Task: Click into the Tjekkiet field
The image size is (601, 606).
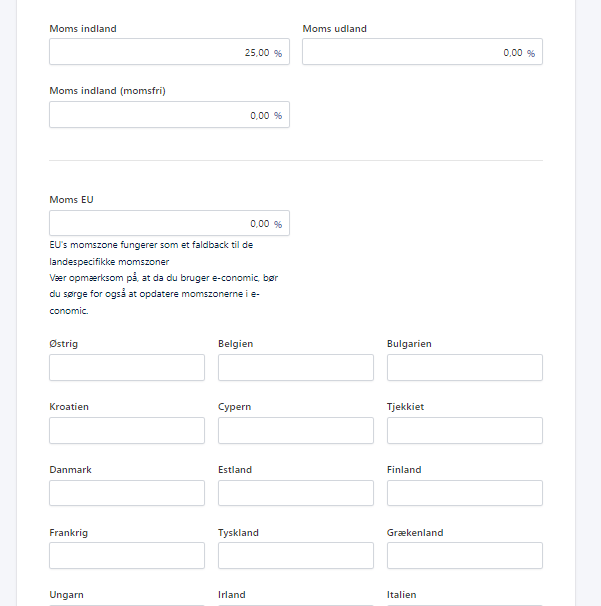Action: (465, 431)
